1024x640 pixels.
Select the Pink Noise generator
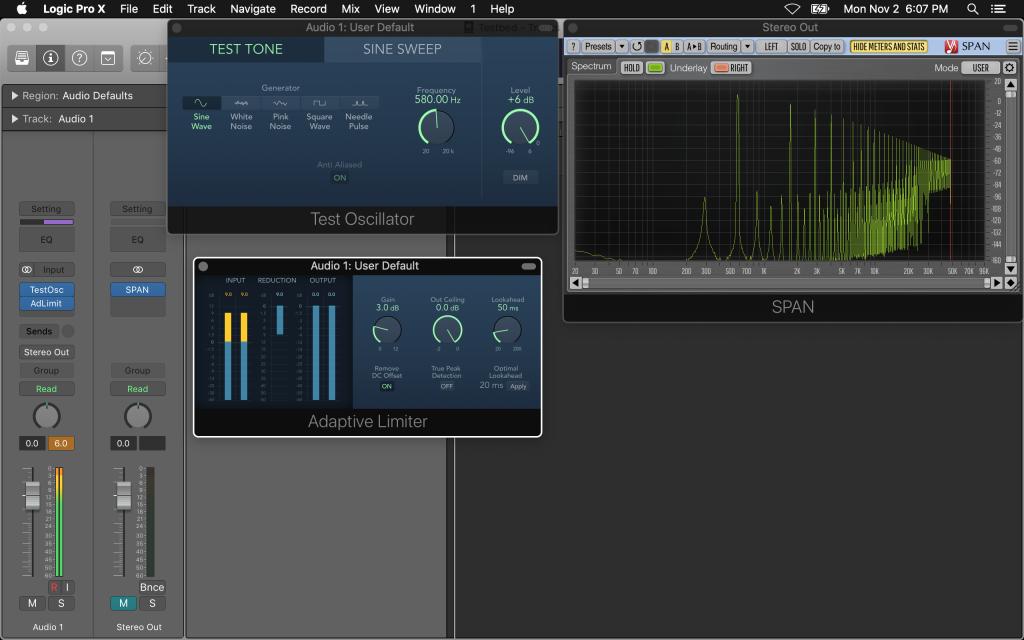point(280,114)
